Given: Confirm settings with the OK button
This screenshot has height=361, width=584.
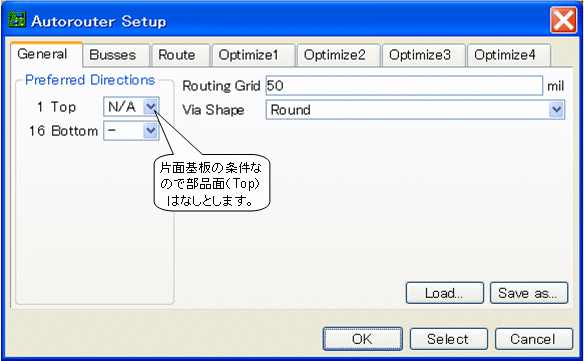Looking at the screenshot, I should pyautogui.click(x=362, y=339).
